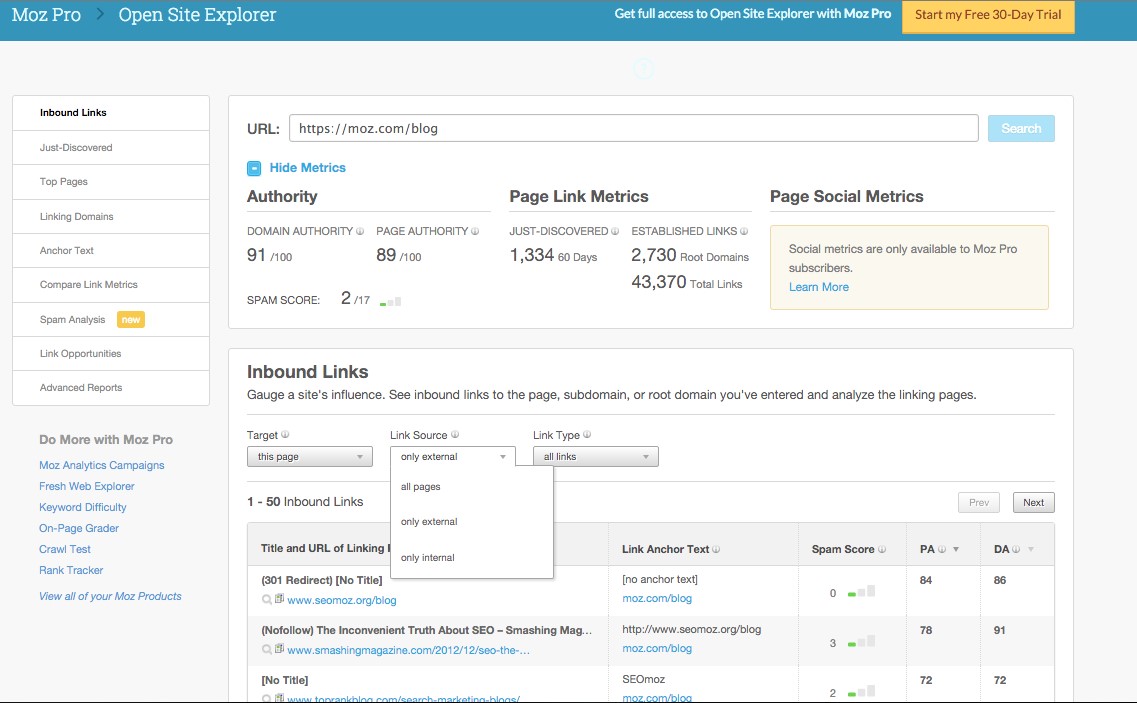Click the info icon beside Just-Discovered
1137x703 pixels.
click(x=615, y=231)
